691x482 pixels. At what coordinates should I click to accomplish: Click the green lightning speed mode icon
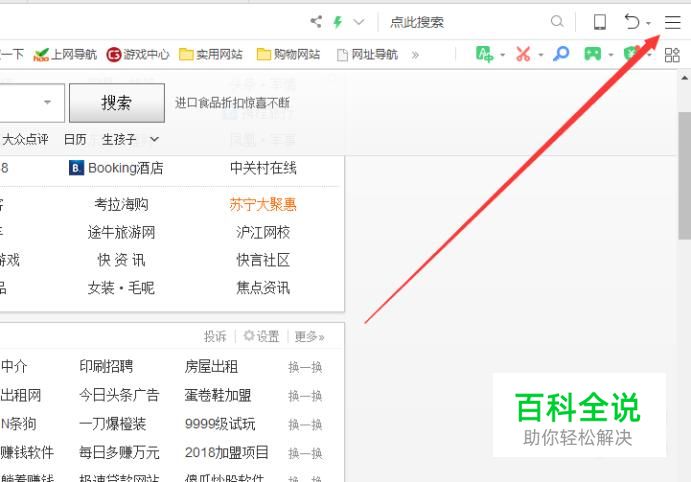tap(338, 22)
